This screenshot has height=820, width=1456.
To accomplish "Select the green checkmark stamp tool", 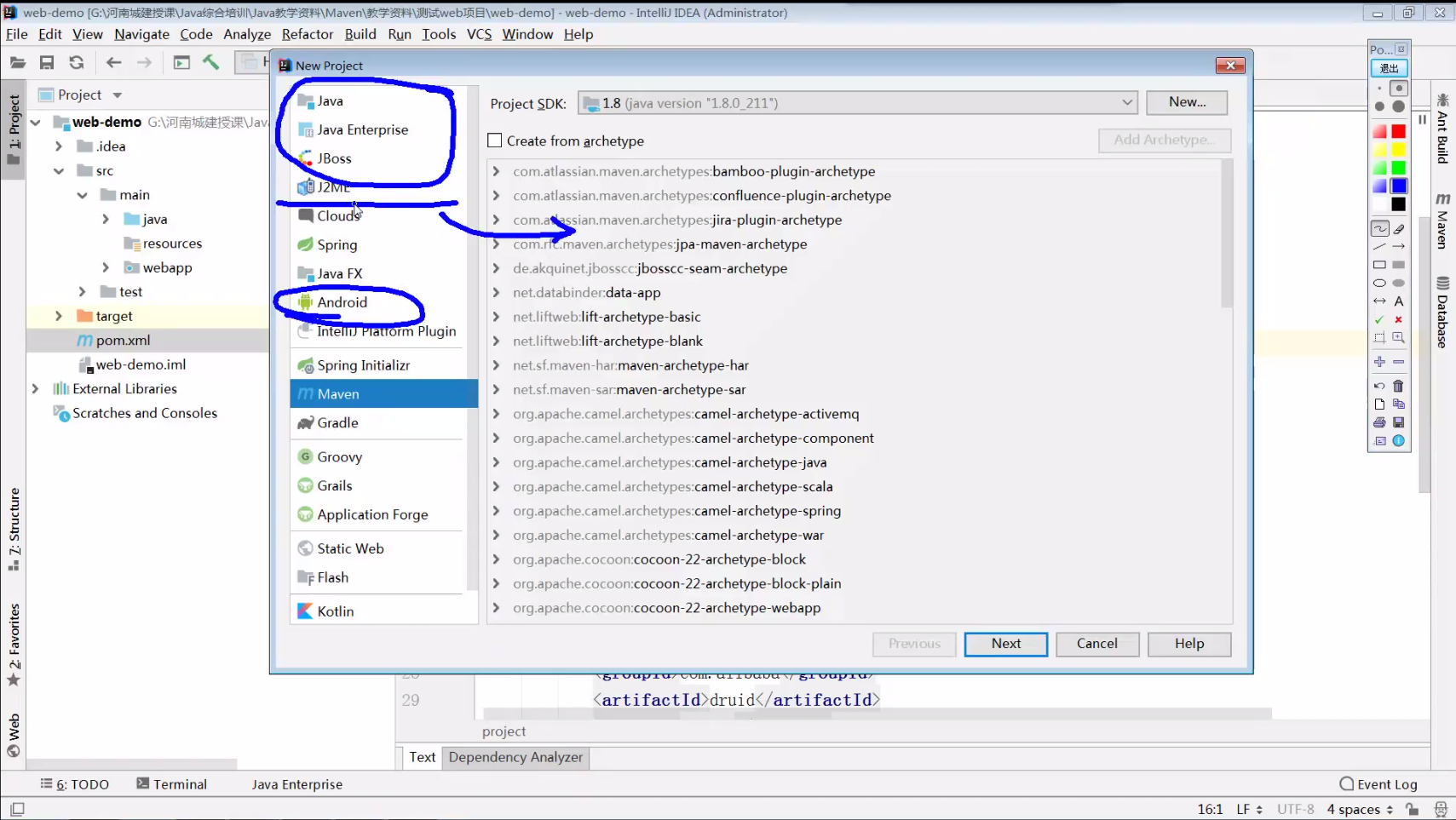I will pos(1380,319).
